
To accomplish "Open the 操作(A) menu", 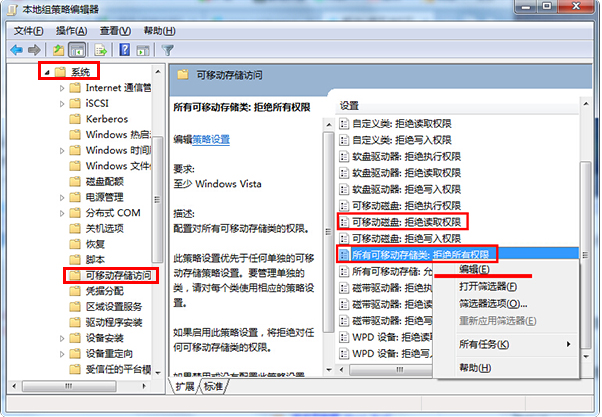I will (x=71, y=31).
